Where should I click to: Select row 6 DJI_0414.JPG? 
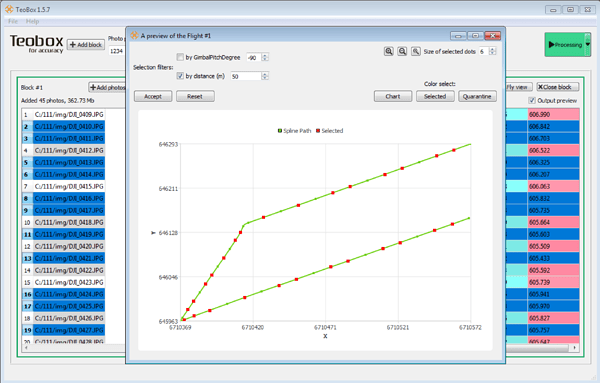click(69, 174)
